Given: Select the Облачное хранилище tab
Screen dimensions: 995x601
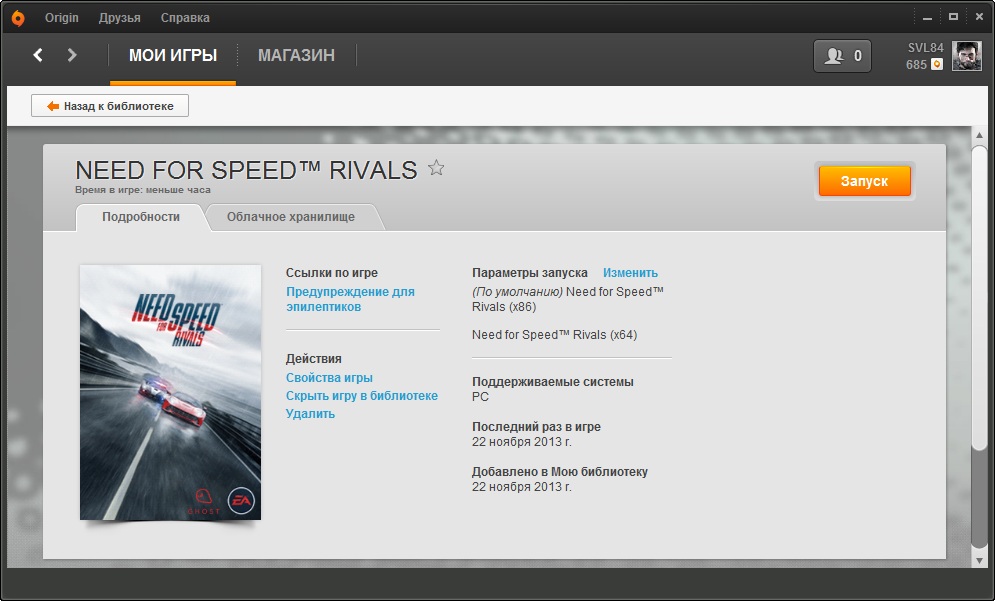Looking at the screenshot, I should (x=291, y=217).
